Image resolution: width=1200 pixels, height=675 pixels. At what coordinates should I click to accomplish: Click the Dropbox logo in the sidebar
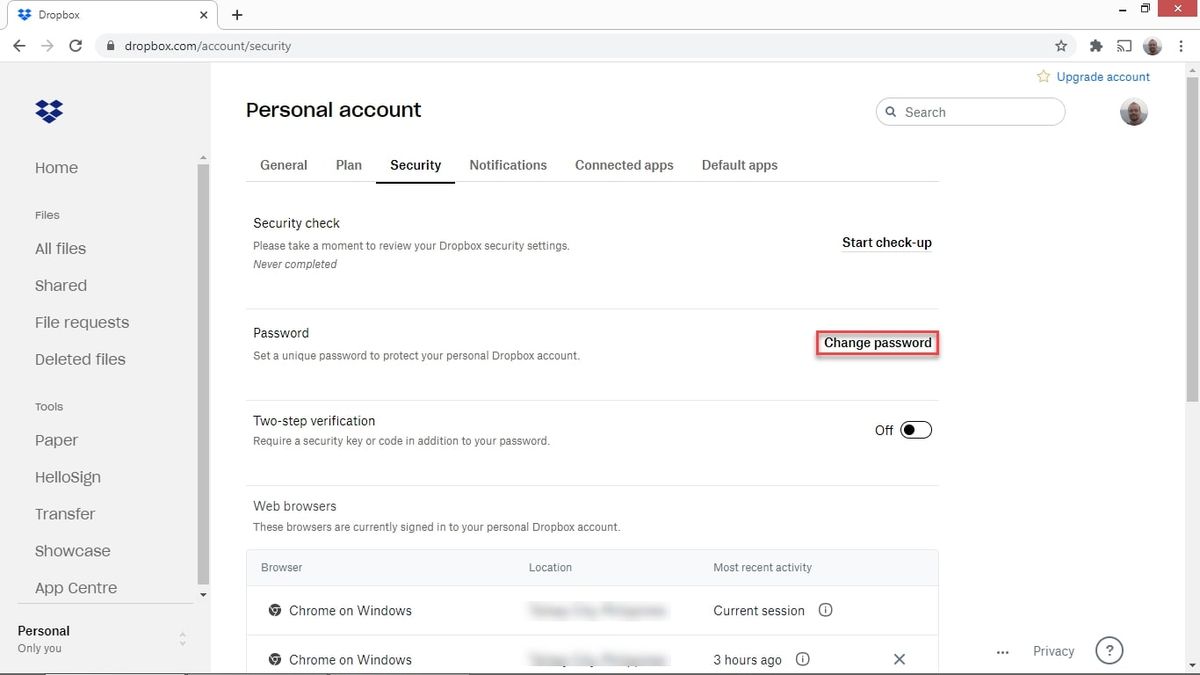(48, 111)
